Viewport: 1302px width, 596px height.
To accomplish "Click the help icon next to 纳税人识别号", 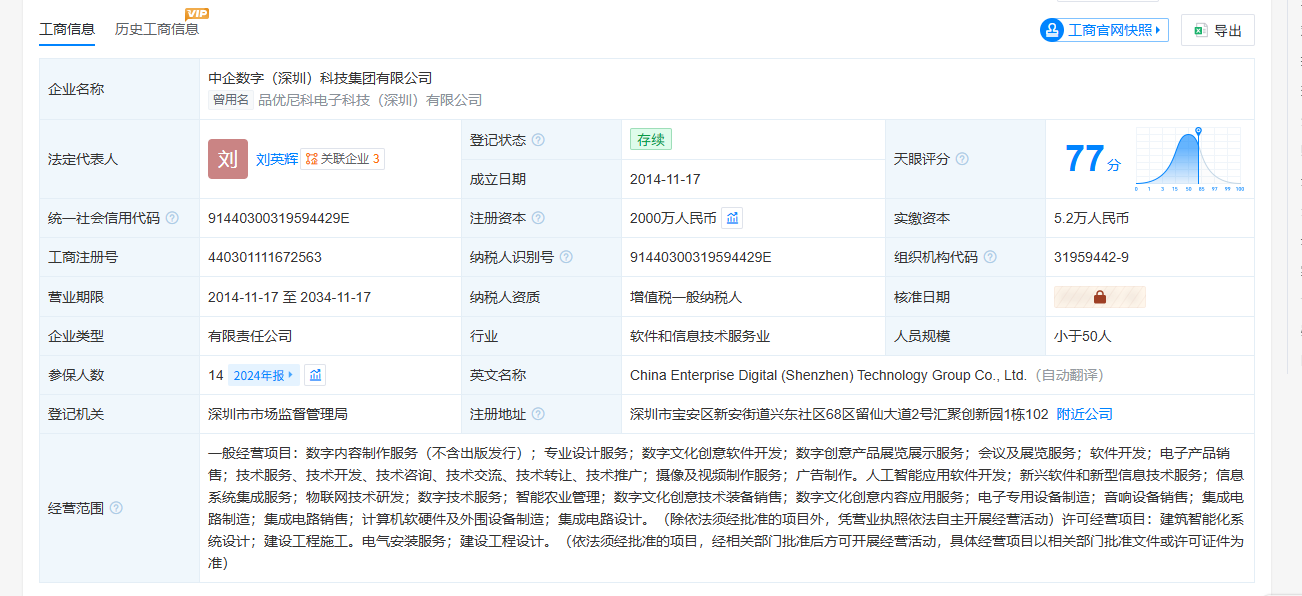I will [566, 257].
